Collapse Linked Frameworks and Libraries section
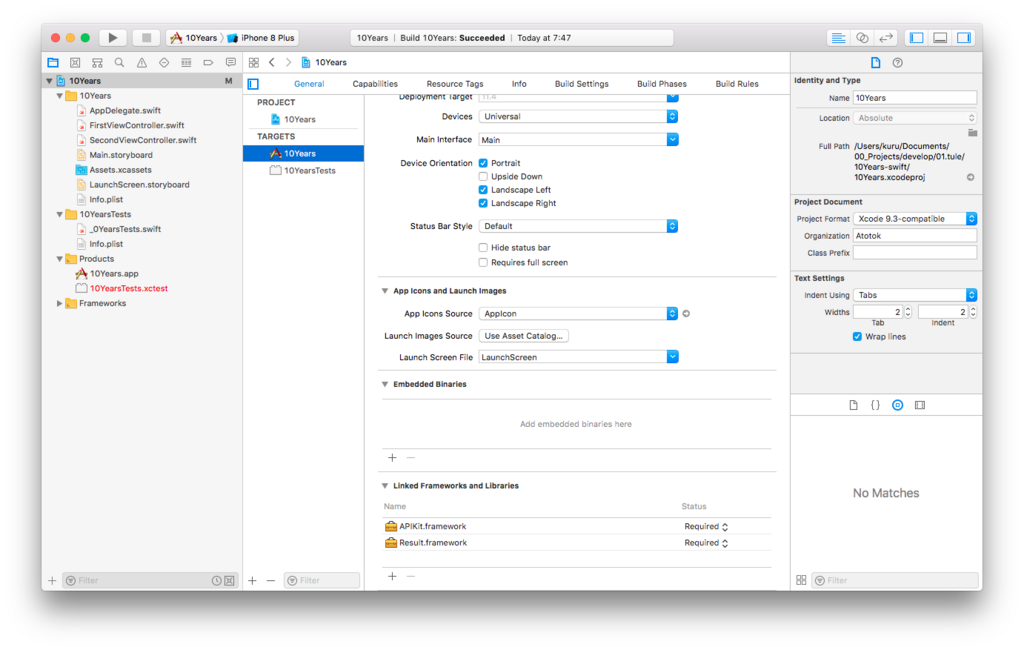Screen dimensions: 1024x650 [x=385, y=485]
